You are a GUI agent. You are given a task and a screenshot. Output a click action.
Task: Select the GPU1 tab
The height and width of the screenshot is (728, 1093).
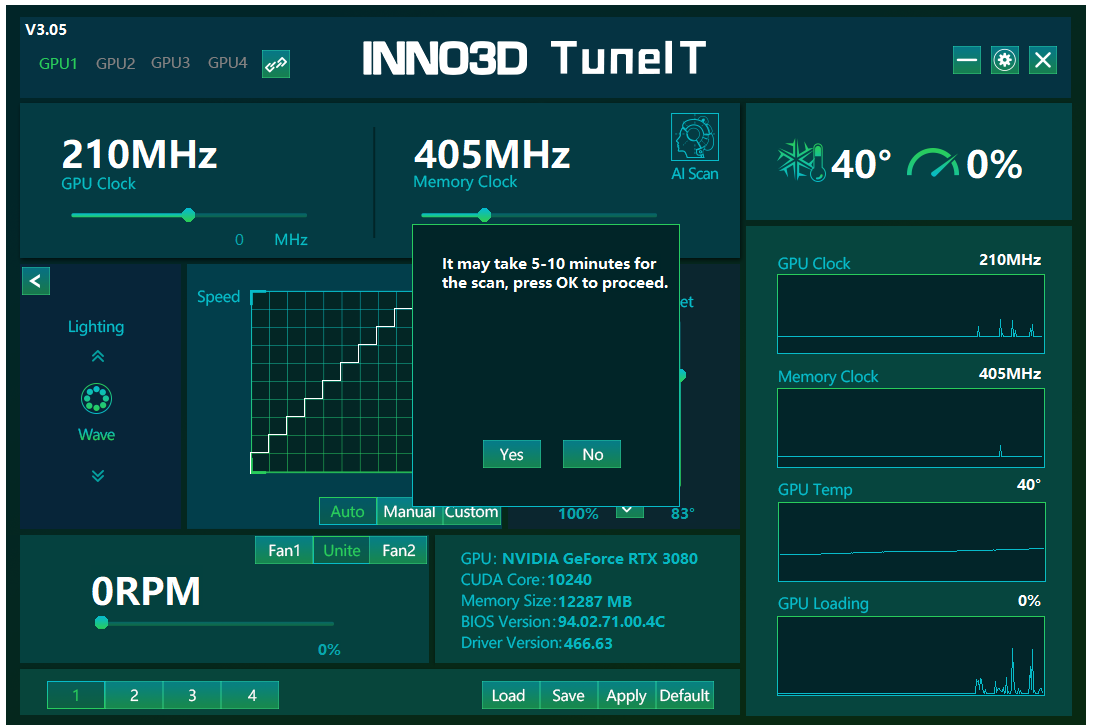point(58,63)
